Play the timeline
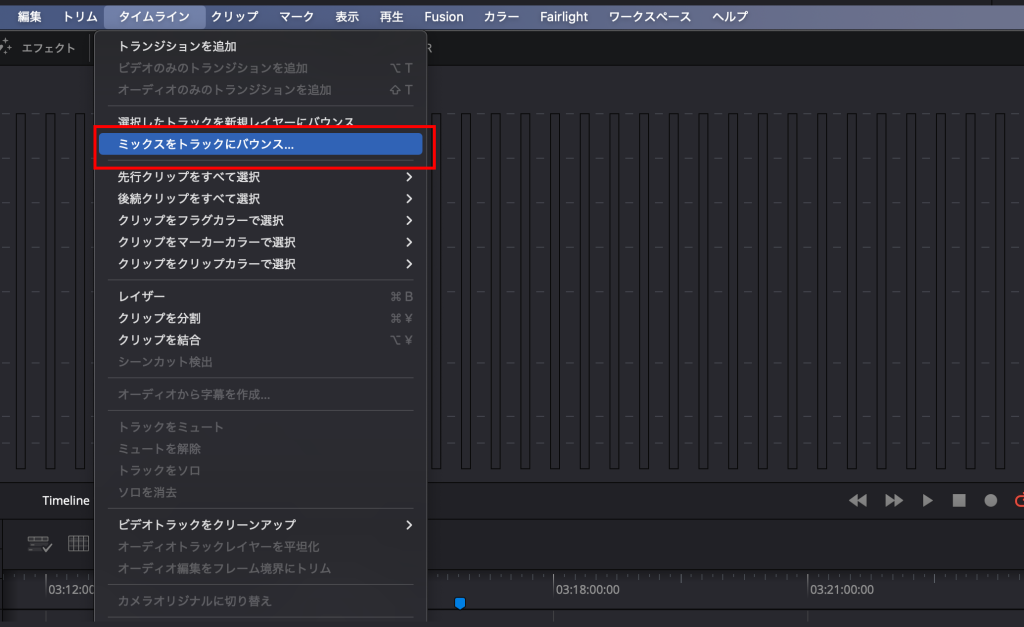This screenshot has height=627, width=1024. click(x=927, y=500)
